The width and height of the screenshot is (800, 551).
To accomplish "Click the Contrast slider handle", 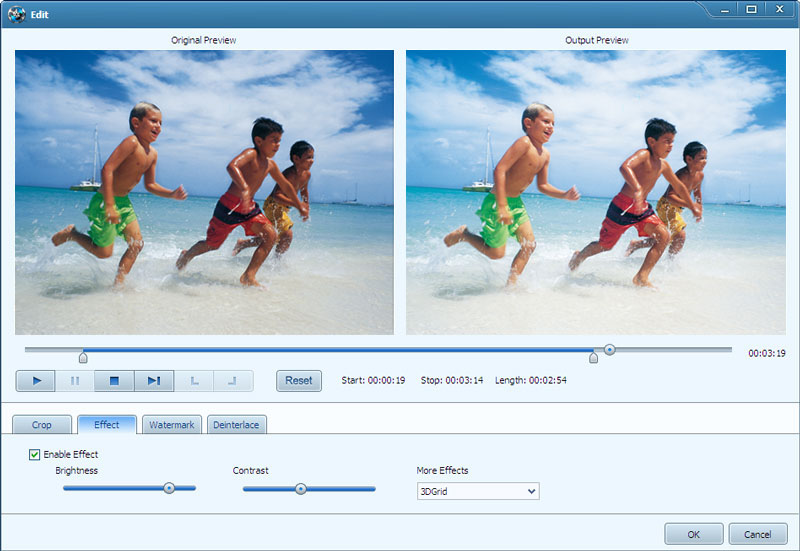I will point(300,489).
